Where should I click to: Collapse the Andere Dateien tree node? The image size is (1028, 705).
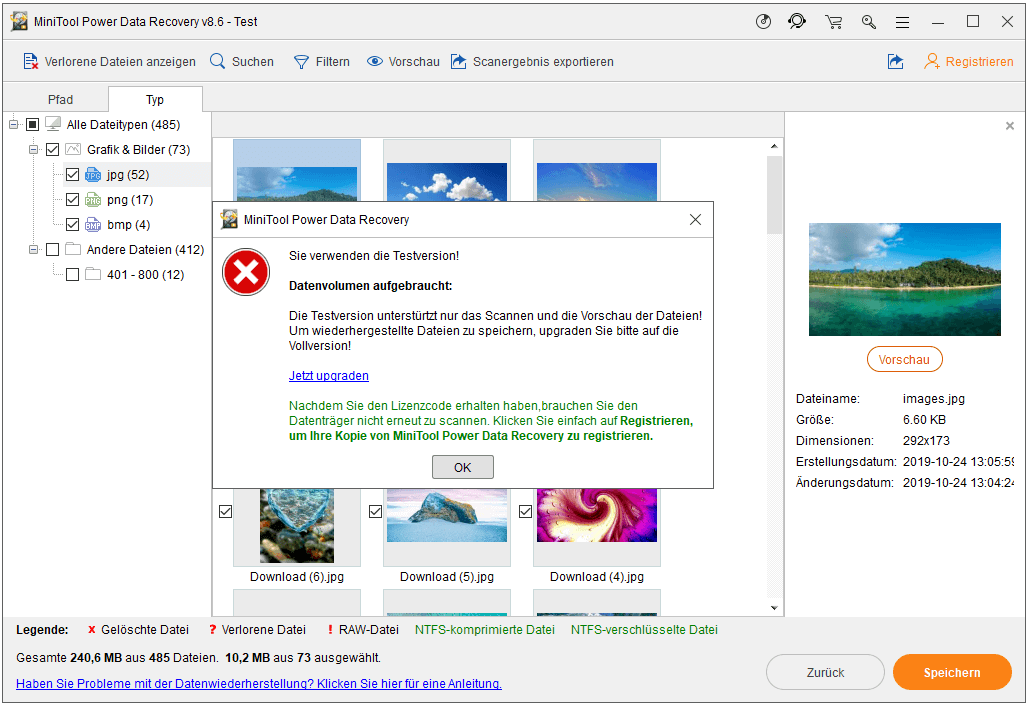pos(33,249)
